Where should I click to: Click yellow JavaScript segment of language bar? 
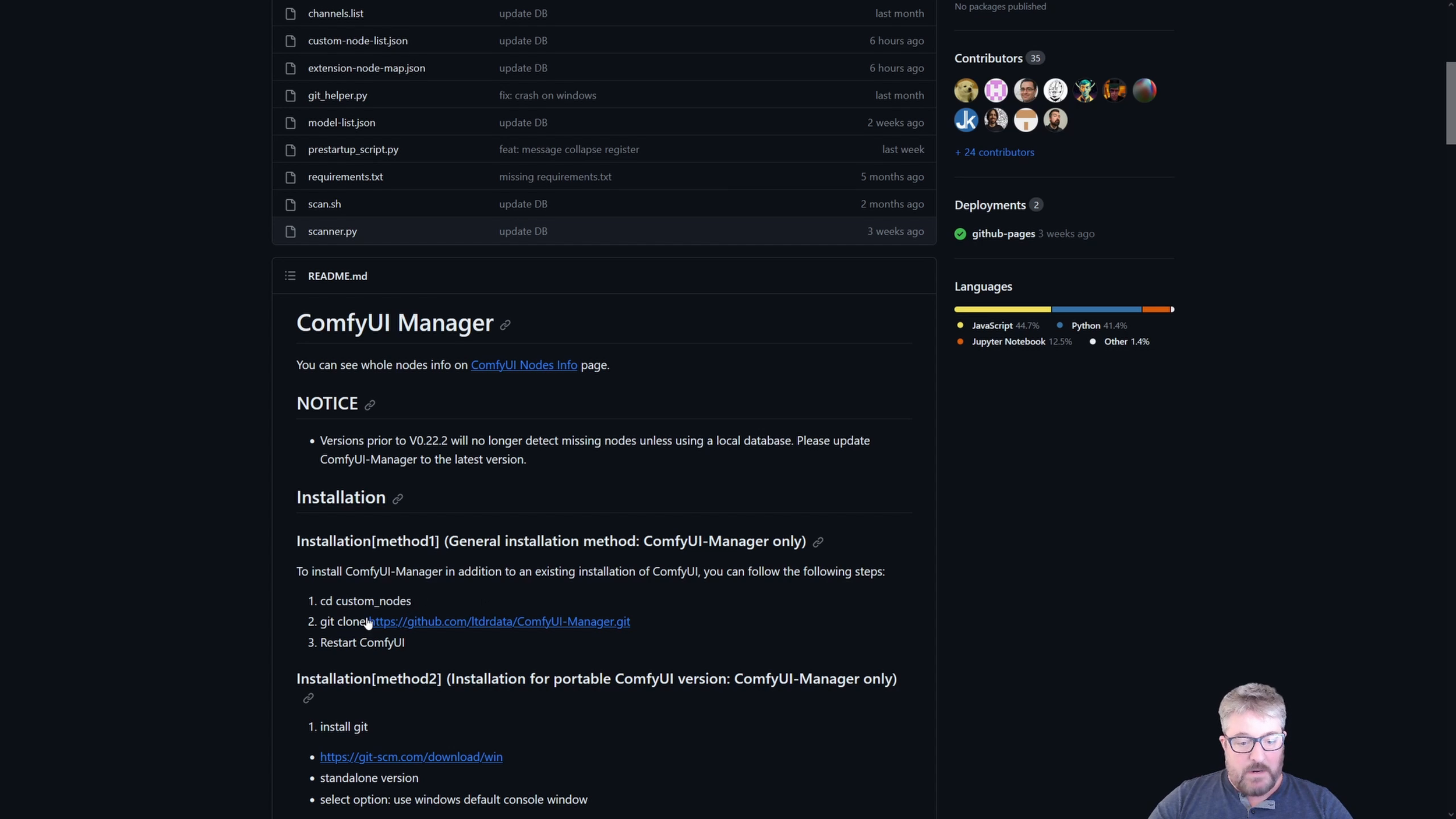click(x=1002, y=309)
